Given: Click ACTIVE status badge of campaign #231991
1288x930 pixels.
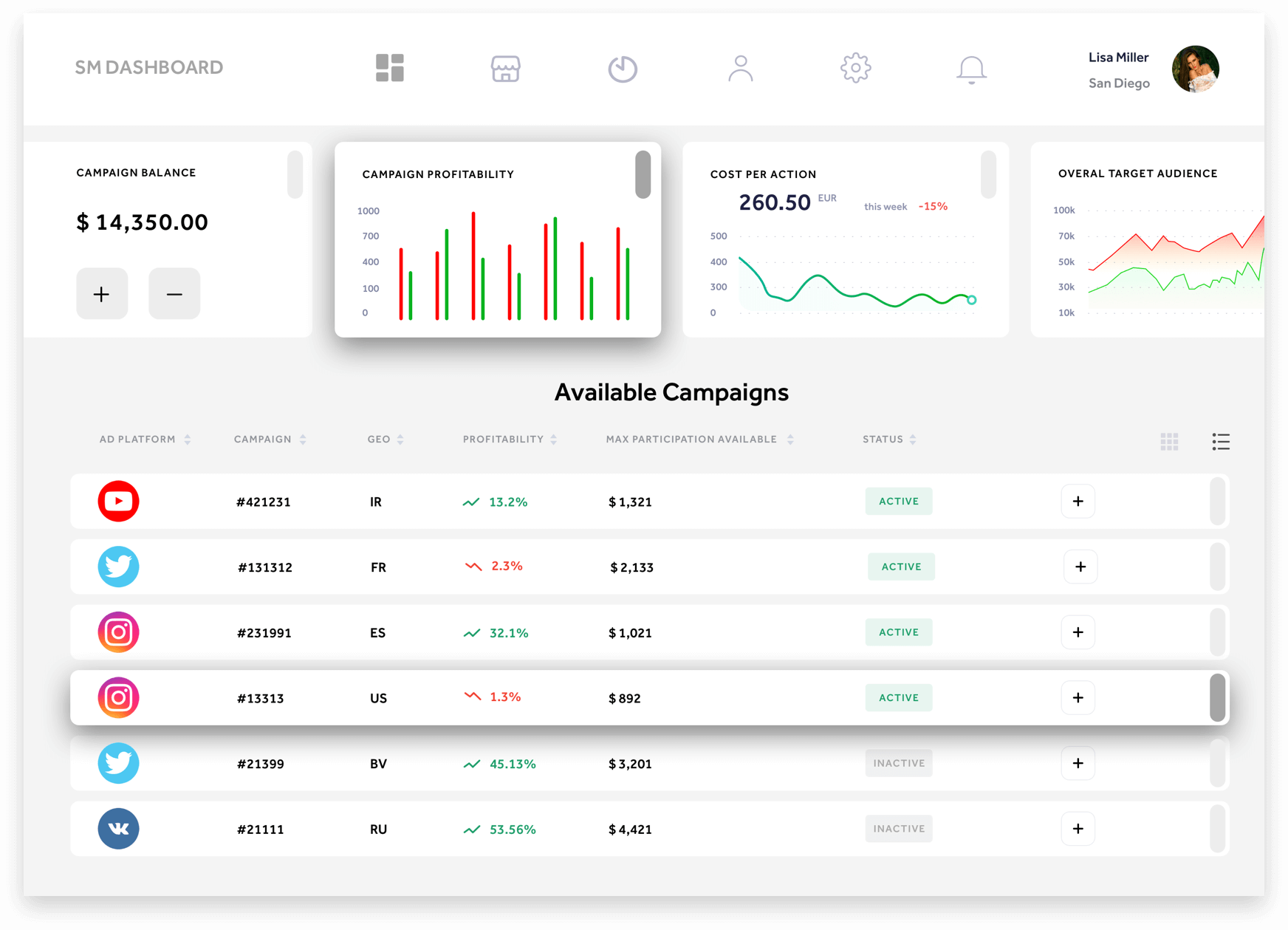Looking at the screenshot, I should (899, 632).
